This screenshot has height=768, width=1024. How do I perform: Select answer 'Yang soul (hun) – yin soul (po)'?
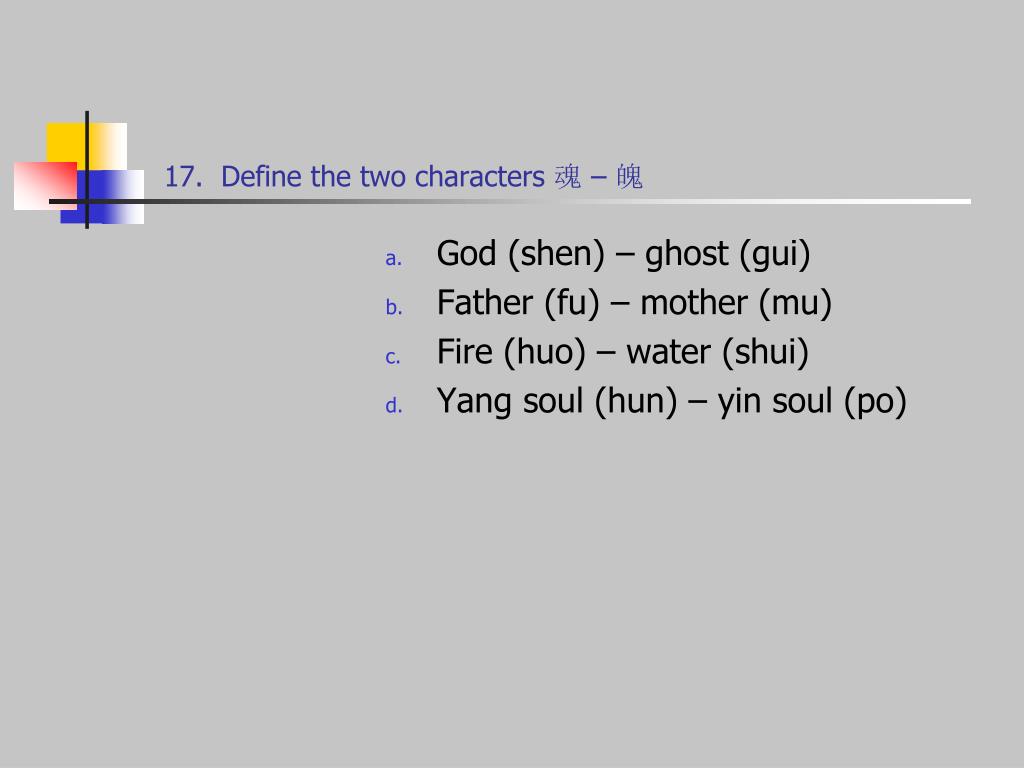pos(671,401)
